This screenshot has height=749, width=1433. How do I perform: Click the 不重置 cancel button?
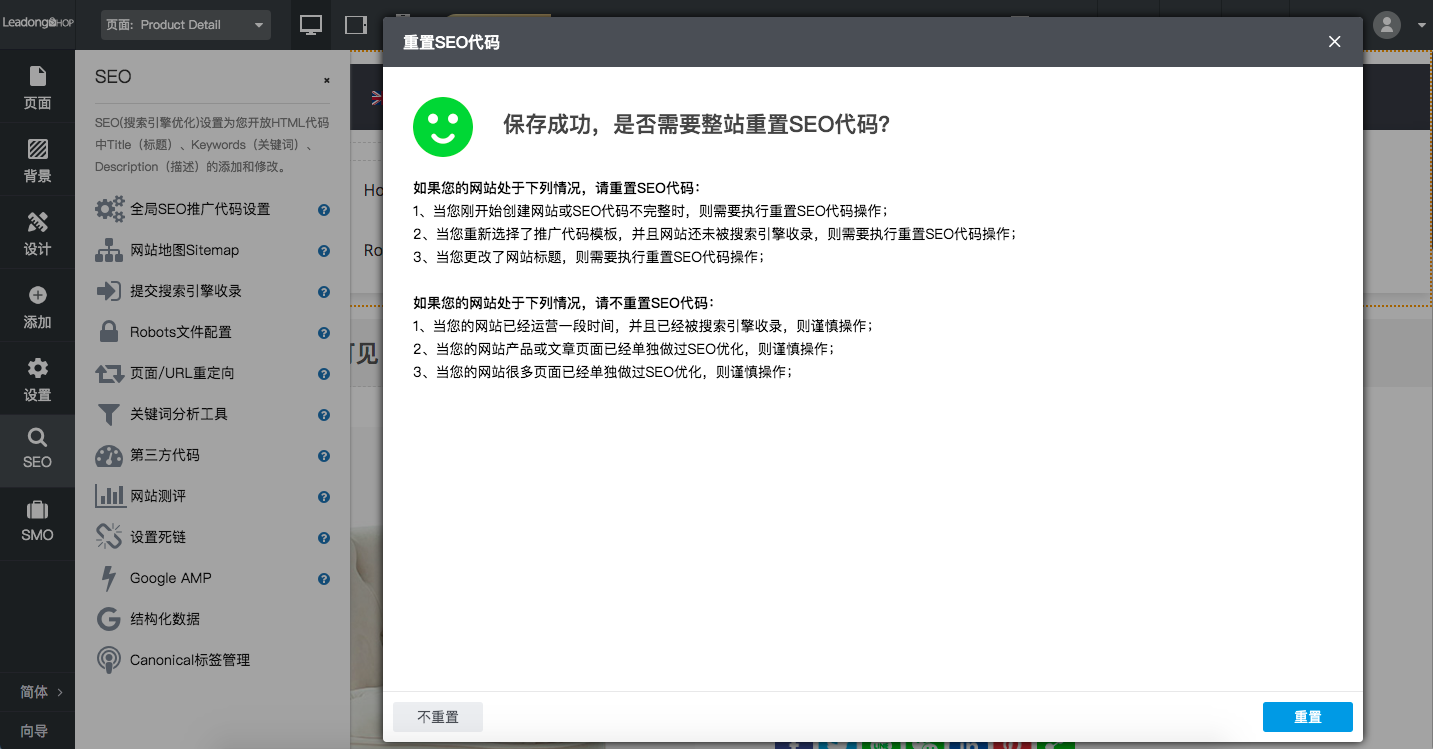click(437, 717)
